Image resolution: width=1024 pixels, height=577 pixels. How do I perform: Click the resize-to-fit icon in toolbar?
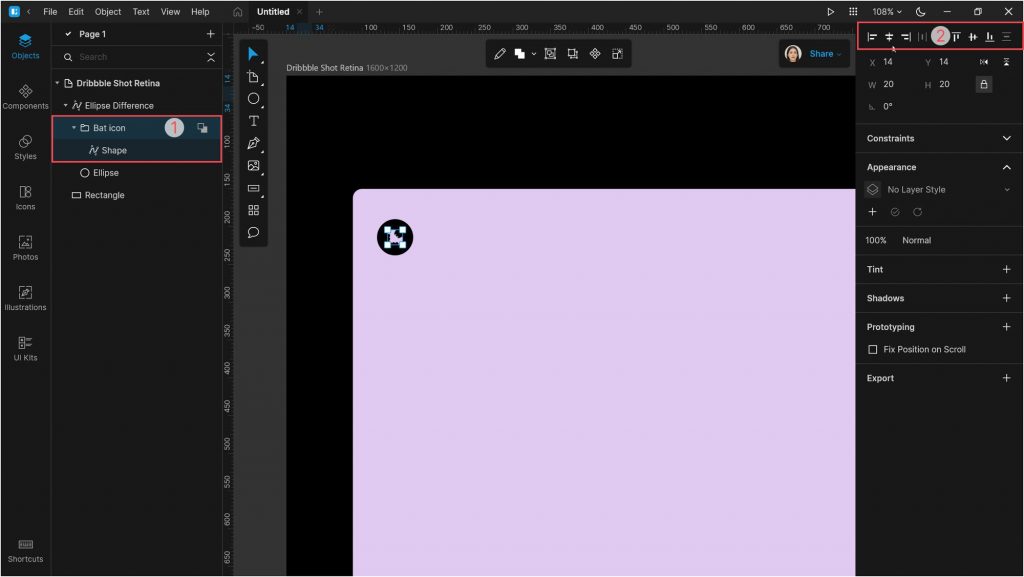point(617,54)
